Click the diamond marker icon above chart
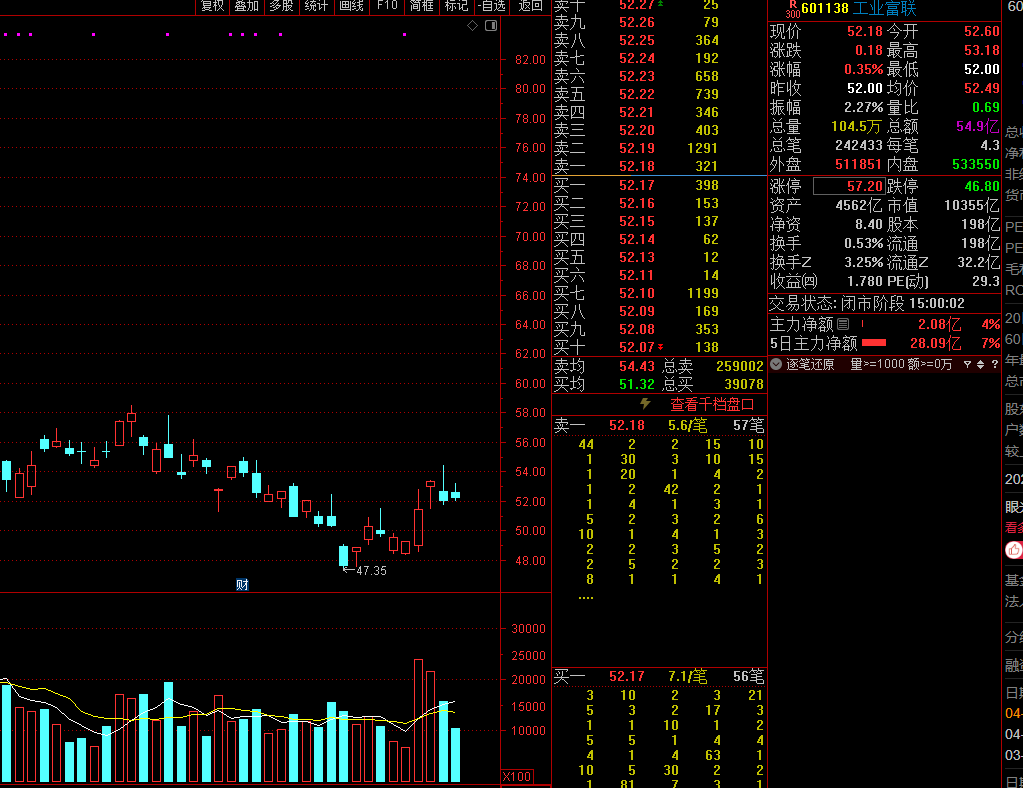1023x788 pixels. coord(472,25)
